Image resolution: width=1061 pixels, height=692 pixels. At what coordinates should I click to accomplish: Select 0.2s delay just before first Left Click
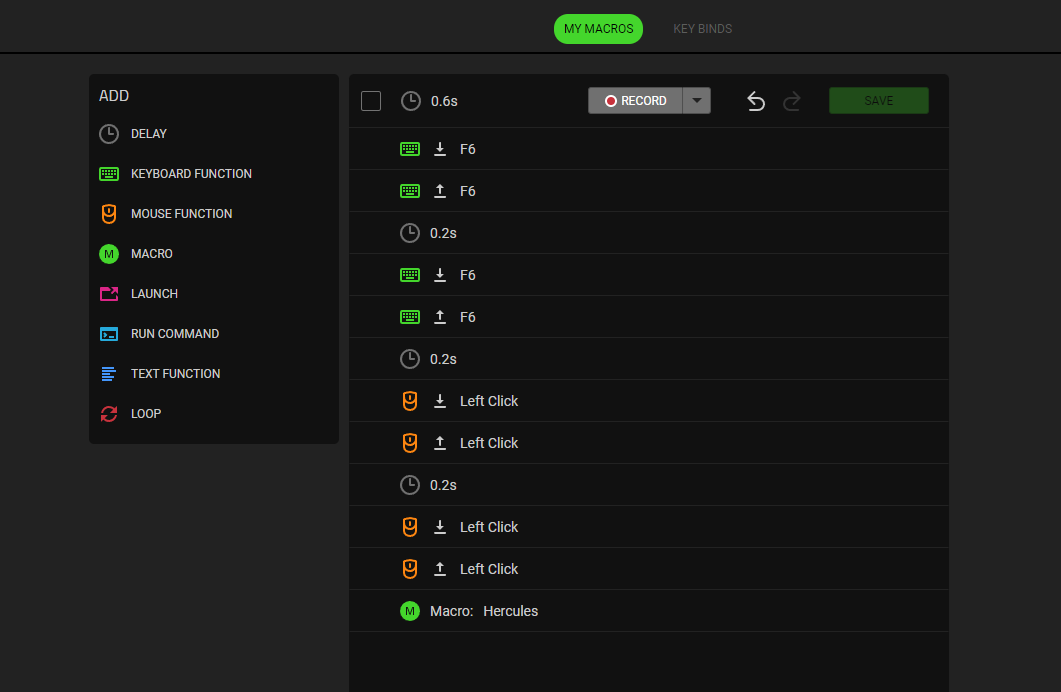tap(648, 359)
